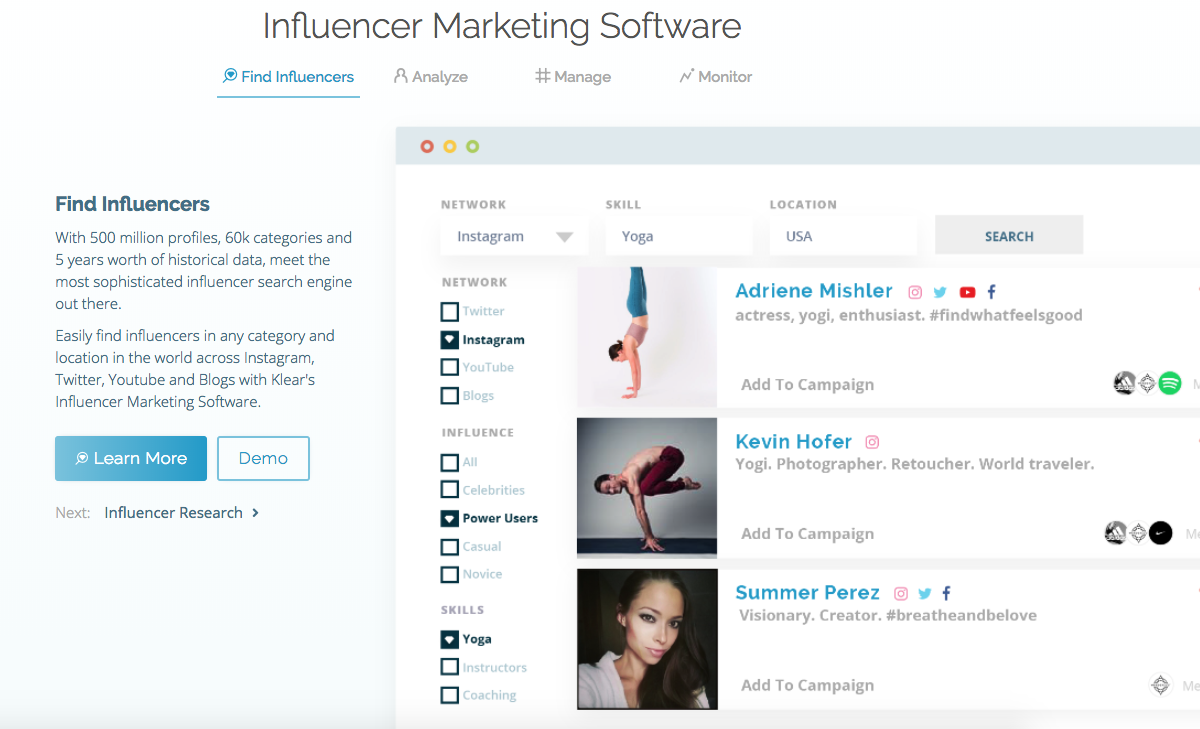This screenshot has width=1200, height=729.
Task: Click the Facebook icon on Summer Perez's profile
Action: [946, 592]
